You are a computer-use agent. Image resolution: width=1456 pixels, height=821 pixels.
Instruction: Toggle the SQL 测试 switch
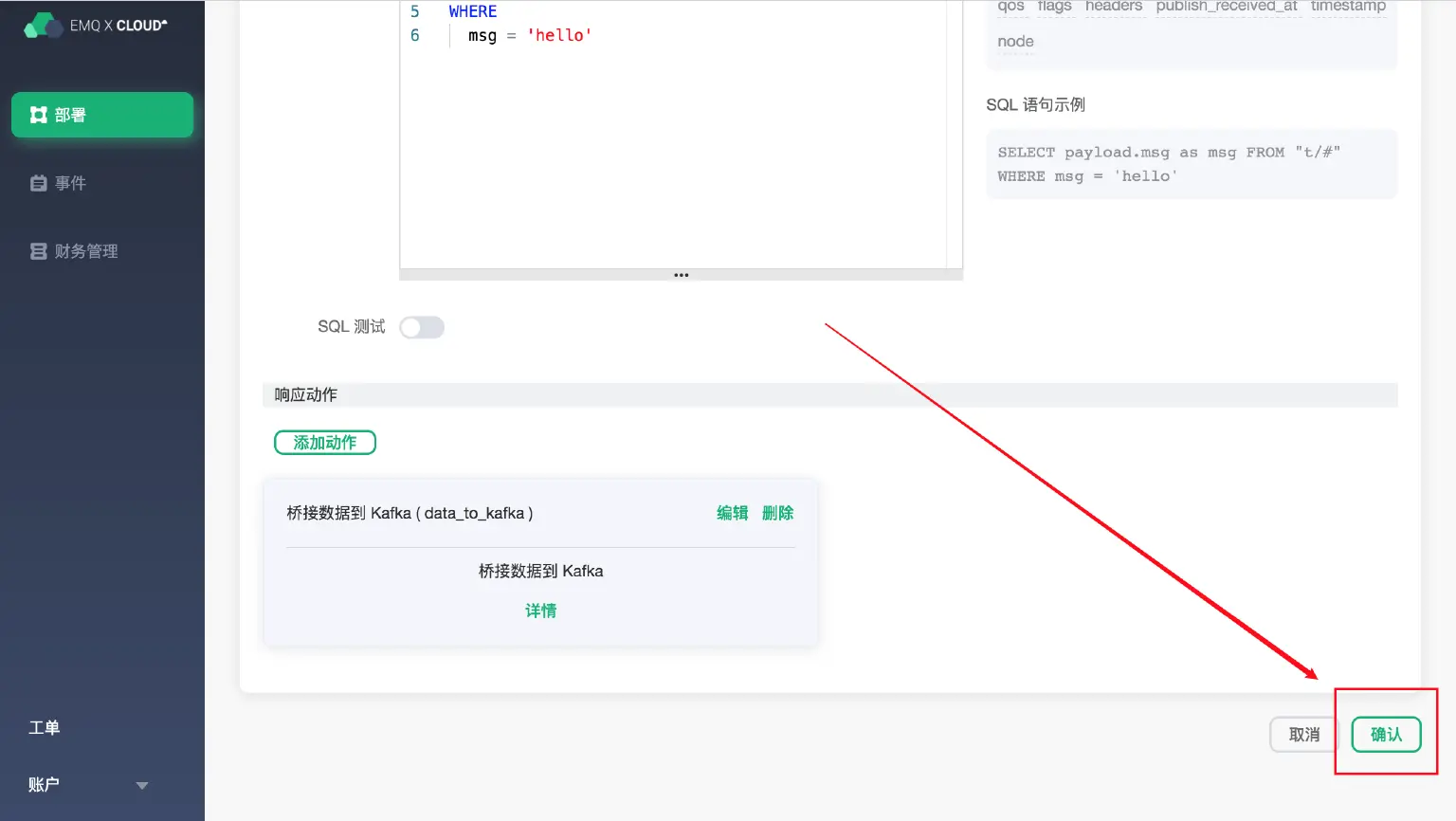[x=422, y=327]
